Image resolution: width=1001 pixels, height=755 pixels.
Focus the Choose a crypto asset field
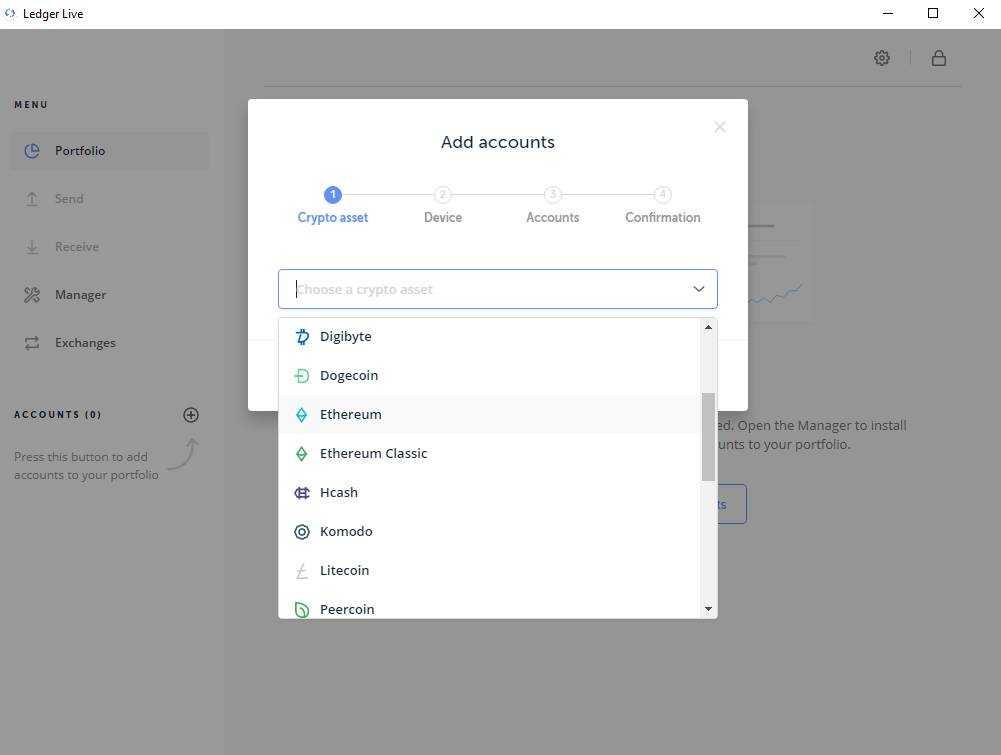[498, 289]
